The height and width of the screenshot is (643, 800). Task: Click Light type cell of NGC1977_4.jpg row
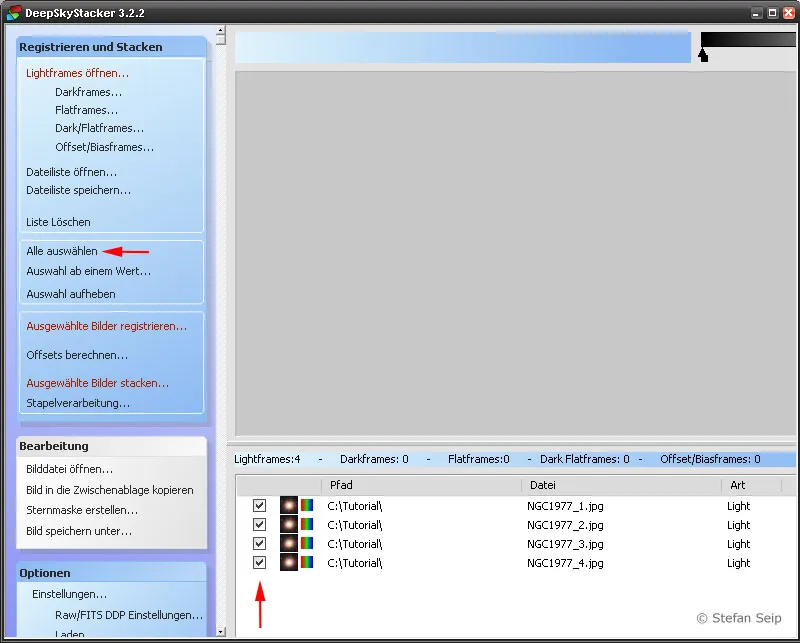click(x=738, y=563)
